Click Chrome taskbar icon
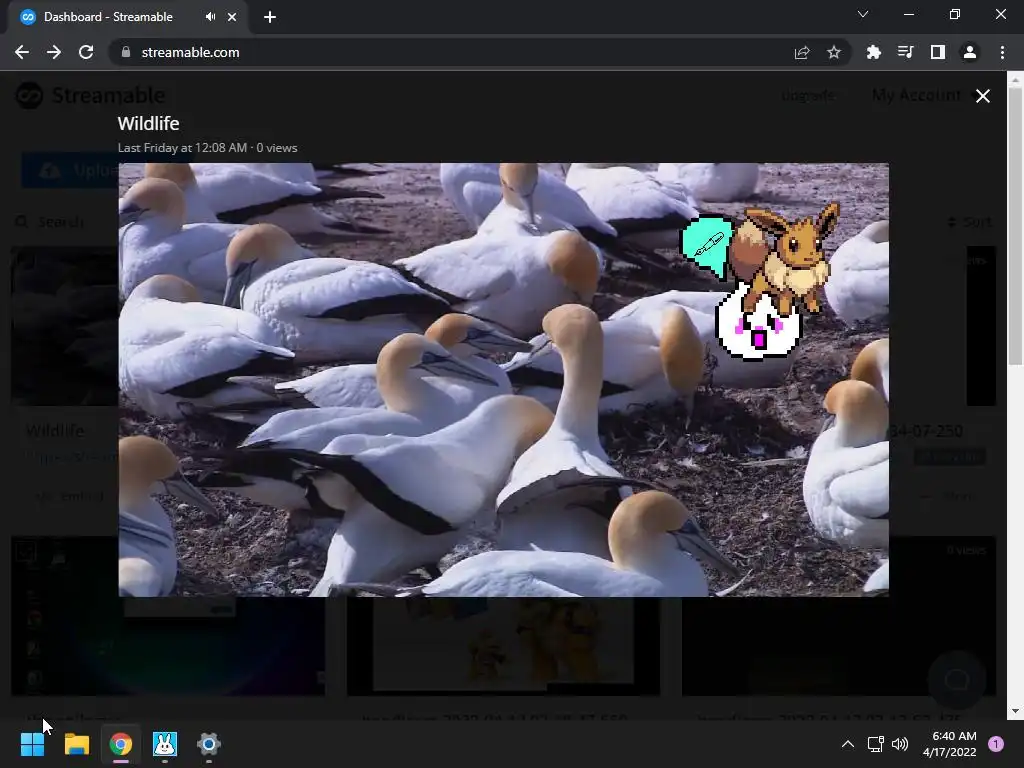1024x768 pixels. point(121,744)
